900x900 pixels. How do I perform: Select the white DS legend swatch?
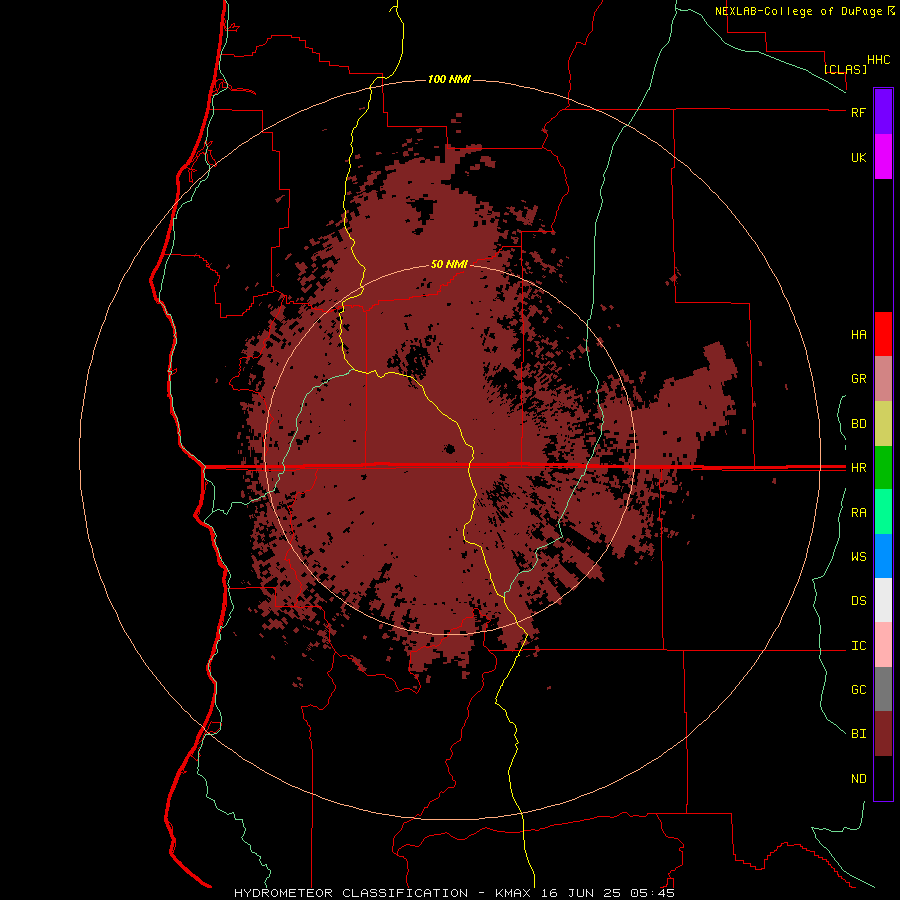click(x=883, y=600)
